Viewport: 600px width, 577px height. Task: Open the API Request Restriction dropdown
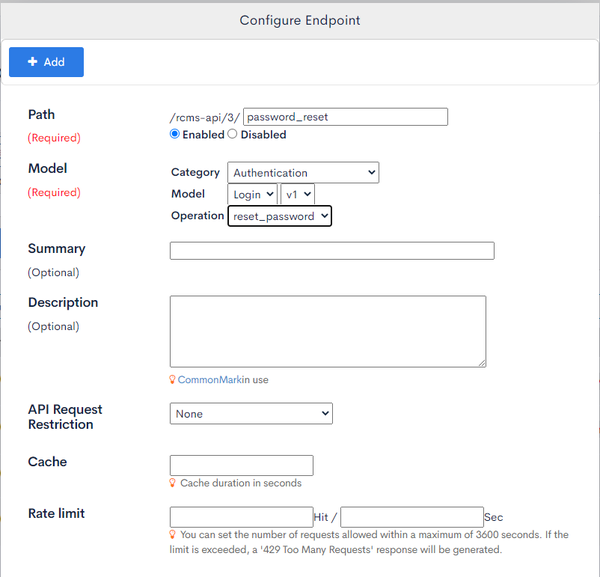pyautogui.click(x=251, y=414)
